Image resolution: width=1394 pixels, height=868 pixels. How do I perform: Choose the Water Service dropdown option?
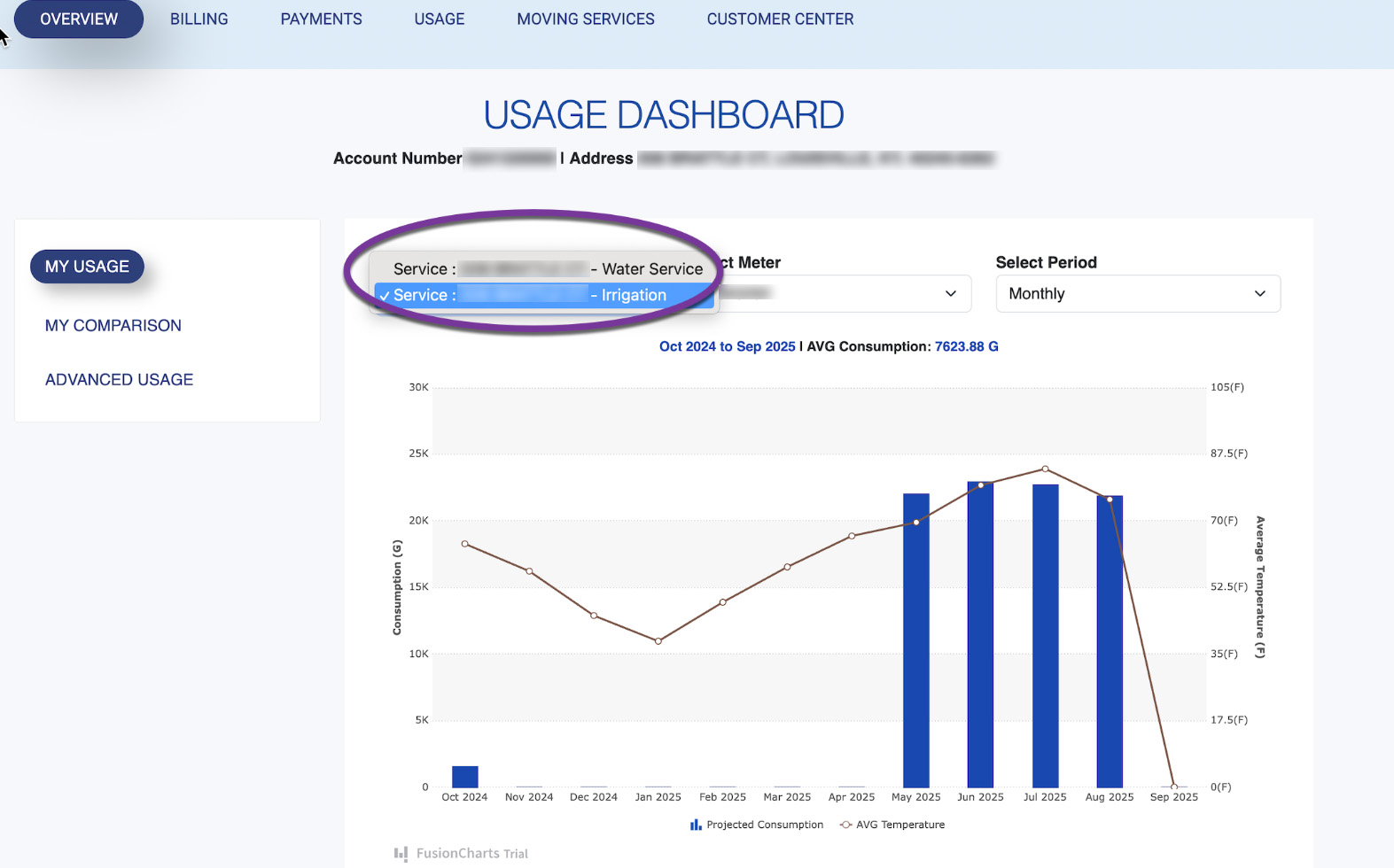coord(547,269)
